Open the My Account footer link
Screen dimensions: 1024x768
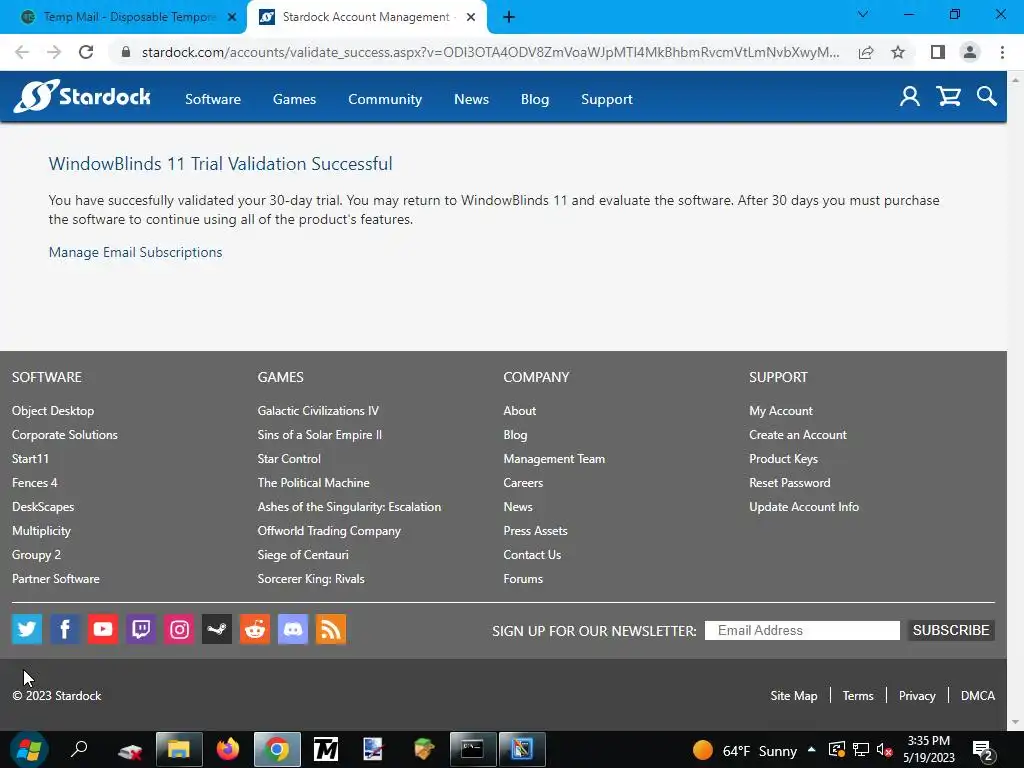(780, 411)
